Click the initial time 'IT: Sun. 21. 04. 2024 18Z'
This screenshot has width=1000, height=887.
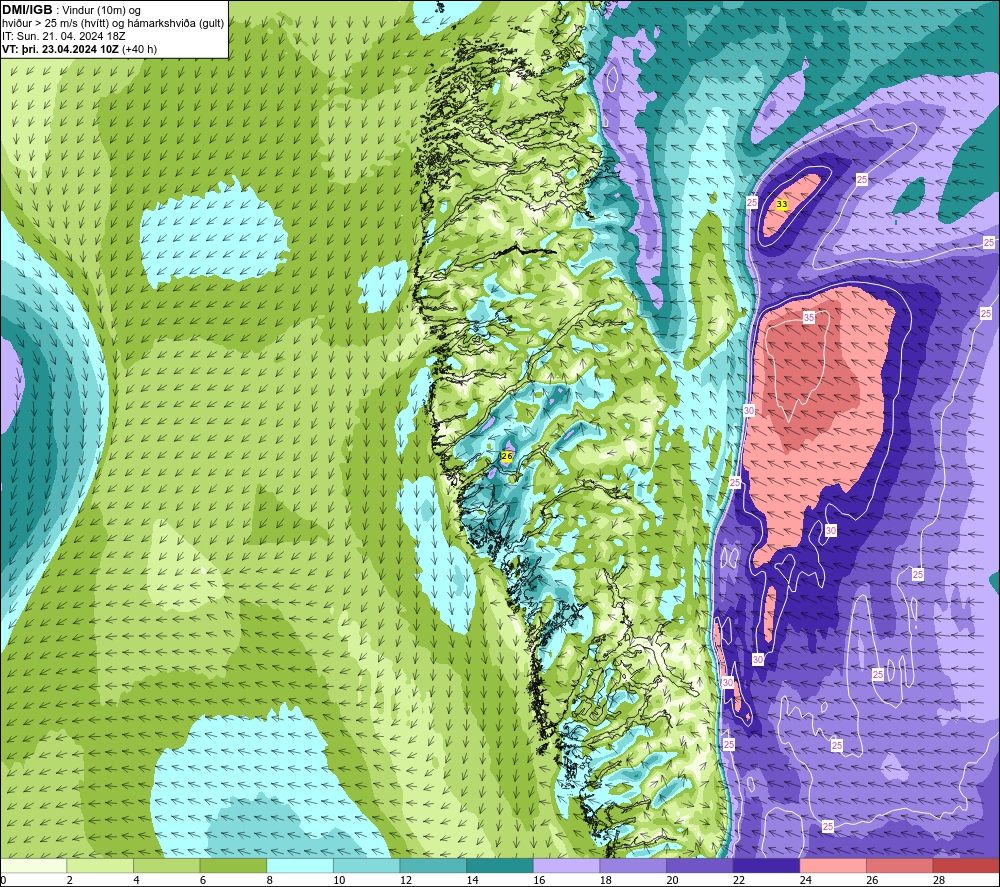(x=64, y=36)
